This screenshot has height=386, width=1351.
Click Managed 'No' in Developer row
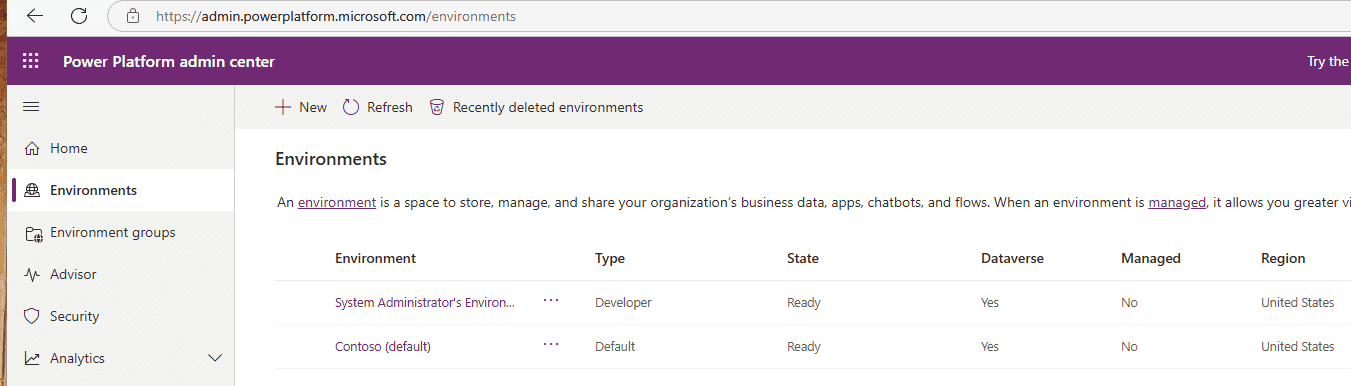click(1129, 302)
